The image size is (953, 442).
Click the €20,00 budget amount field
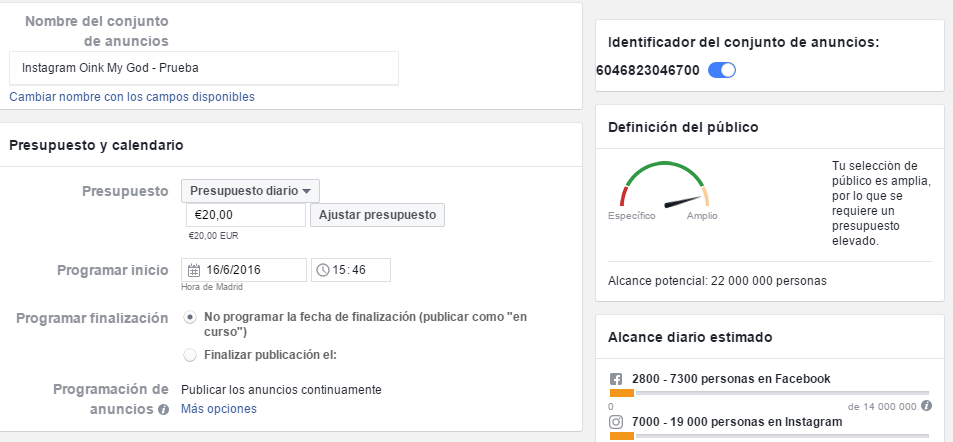click(245, 215)
